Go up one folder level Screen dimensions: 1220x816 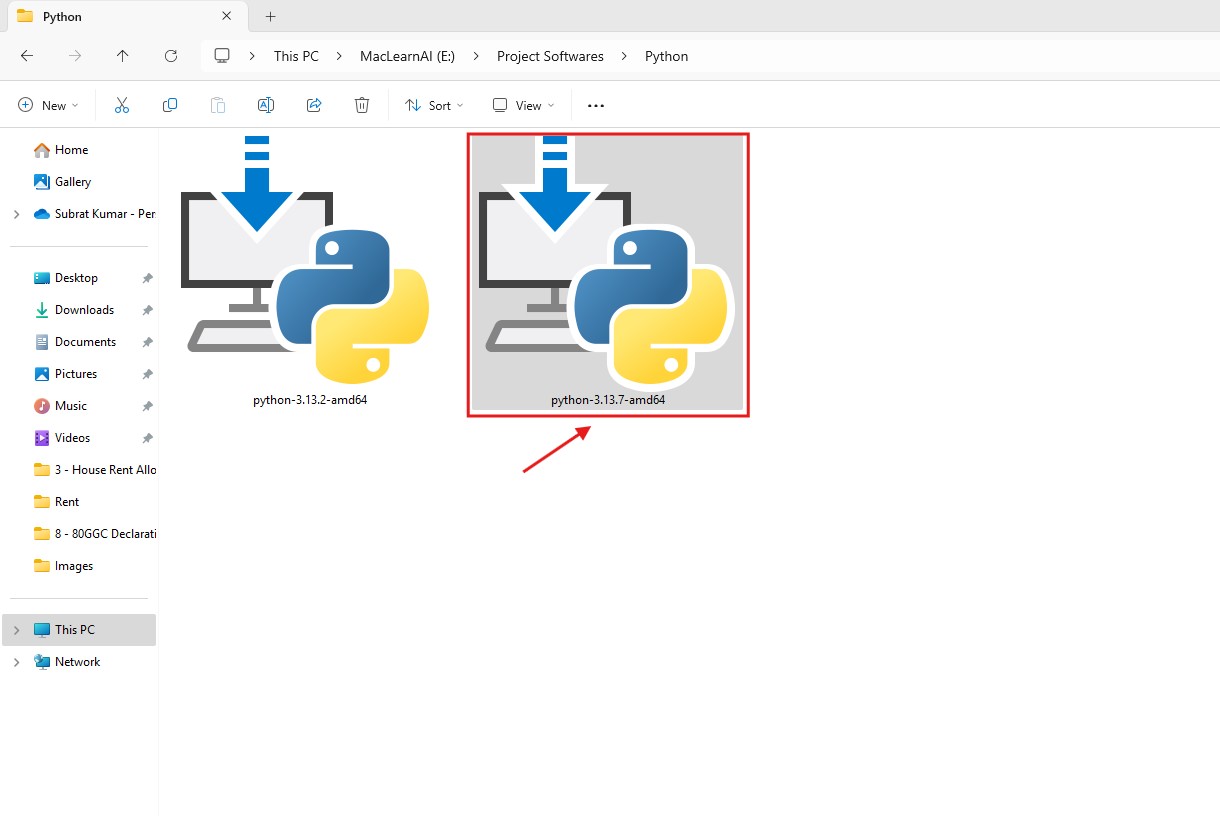[122, 56]
